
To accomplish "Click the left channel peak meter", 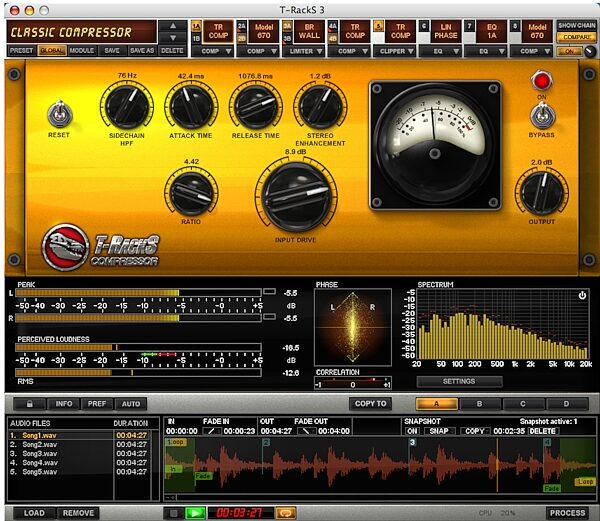I will point(138,293).
